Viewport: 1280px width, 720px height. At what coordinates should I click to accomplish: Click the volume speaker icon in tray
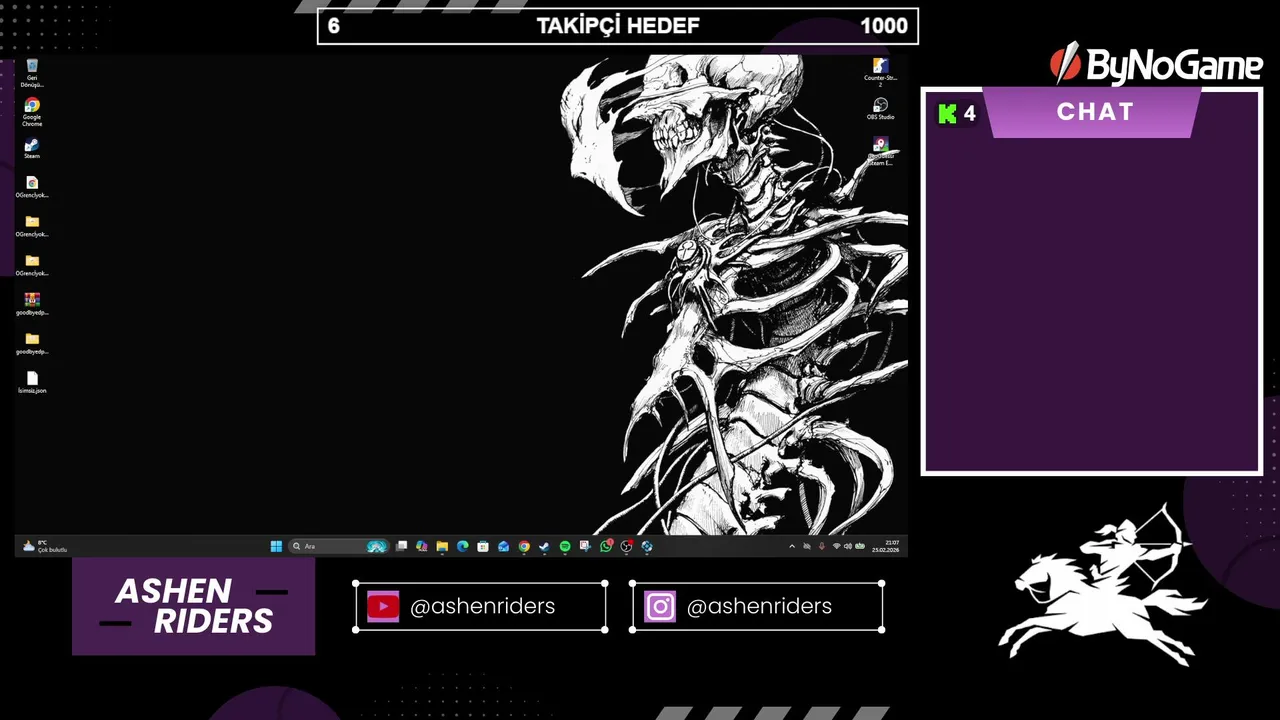(x=848, y=546)
